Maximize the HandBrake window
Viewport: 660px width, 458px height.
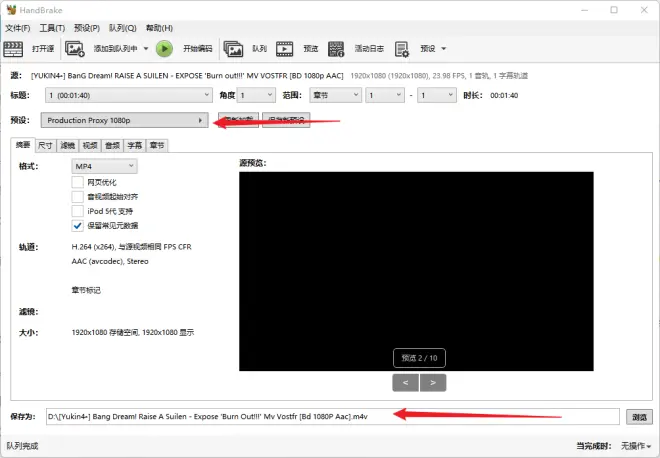[x=614, y=10]
